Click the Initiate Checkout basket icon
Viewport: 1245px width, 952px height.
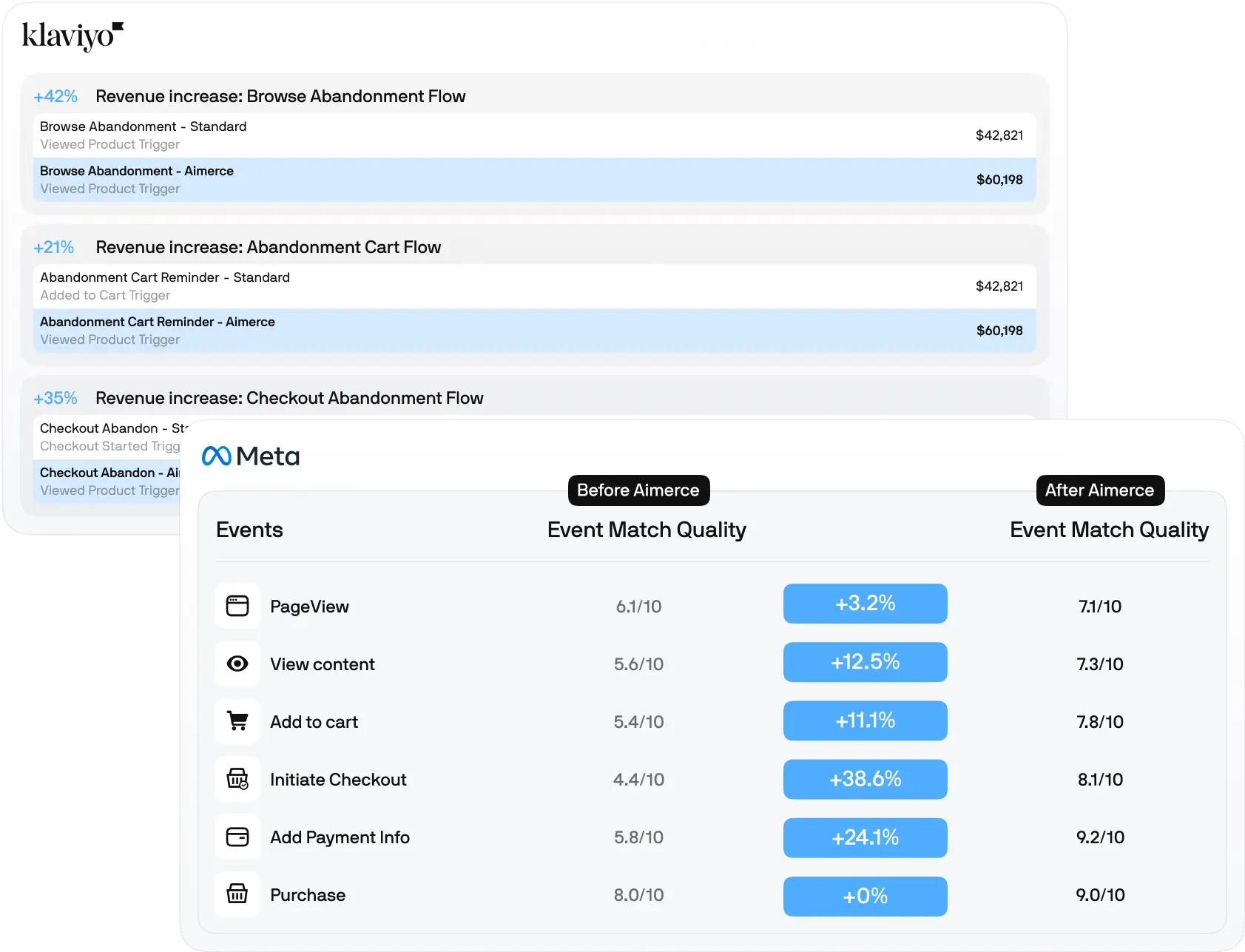pyautogui.click(x=237, y=779)
